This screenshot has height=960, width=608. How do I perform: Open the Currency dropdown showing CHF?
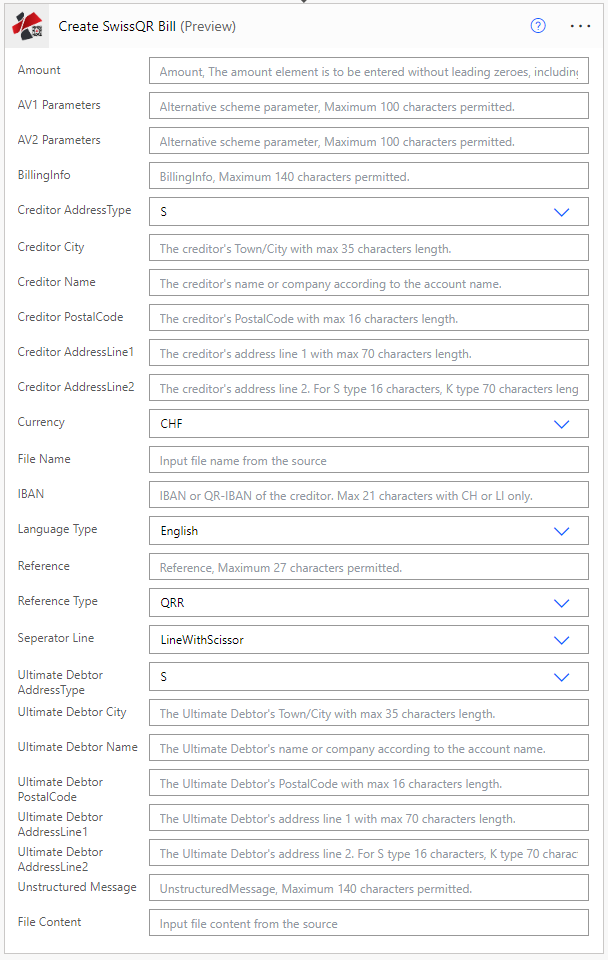[561, 424]
